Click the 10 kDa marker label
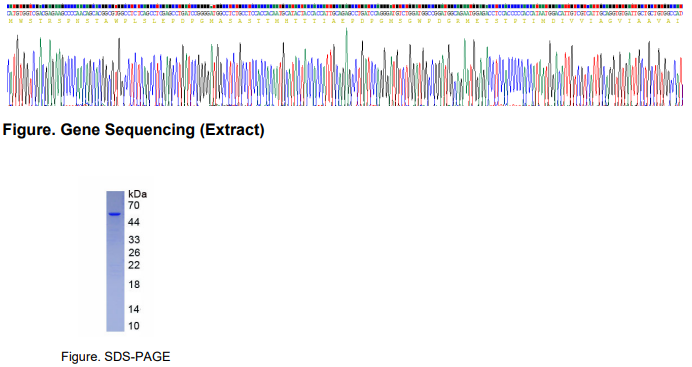692x367 pixels. point(134,326)
